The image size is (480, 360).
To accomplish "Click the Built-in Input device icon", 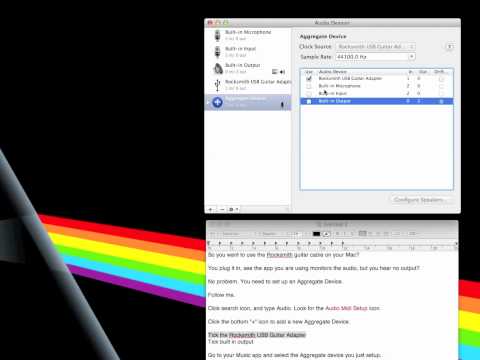I will (x=217, y=52).
